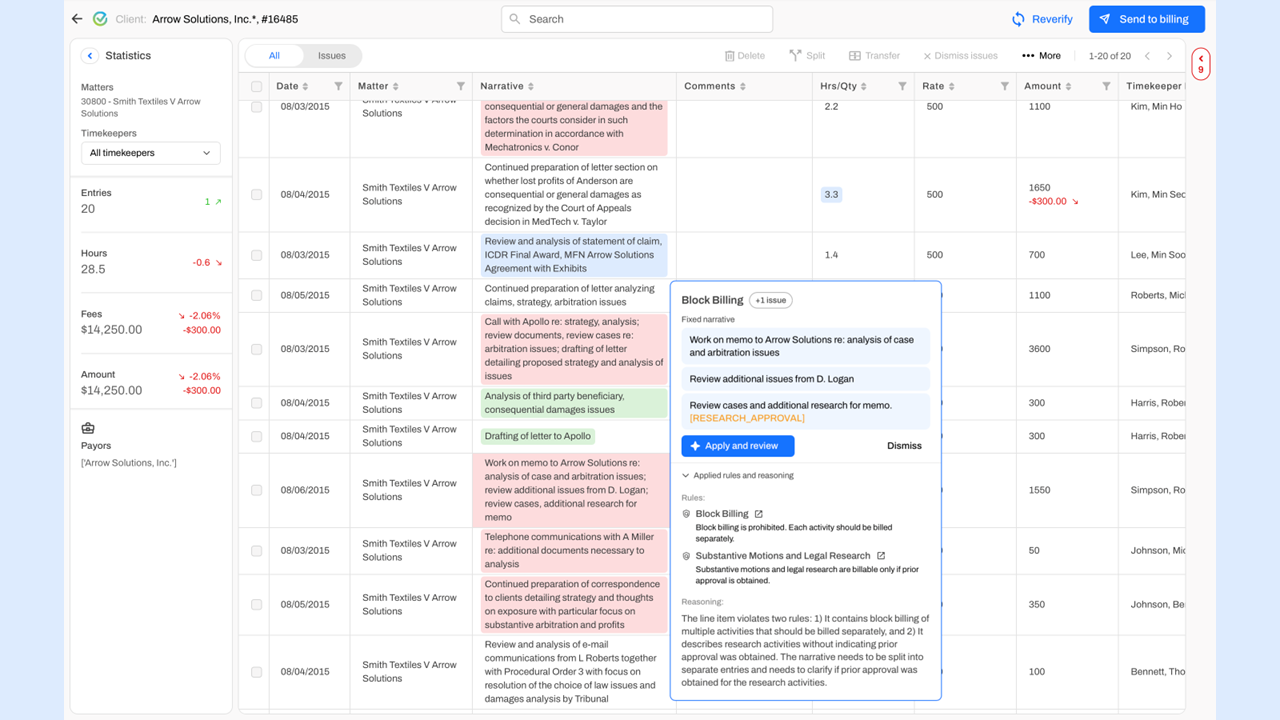Go to the next page arrow
Viewport: 1280px width, 720px height.
[1169, 56]
